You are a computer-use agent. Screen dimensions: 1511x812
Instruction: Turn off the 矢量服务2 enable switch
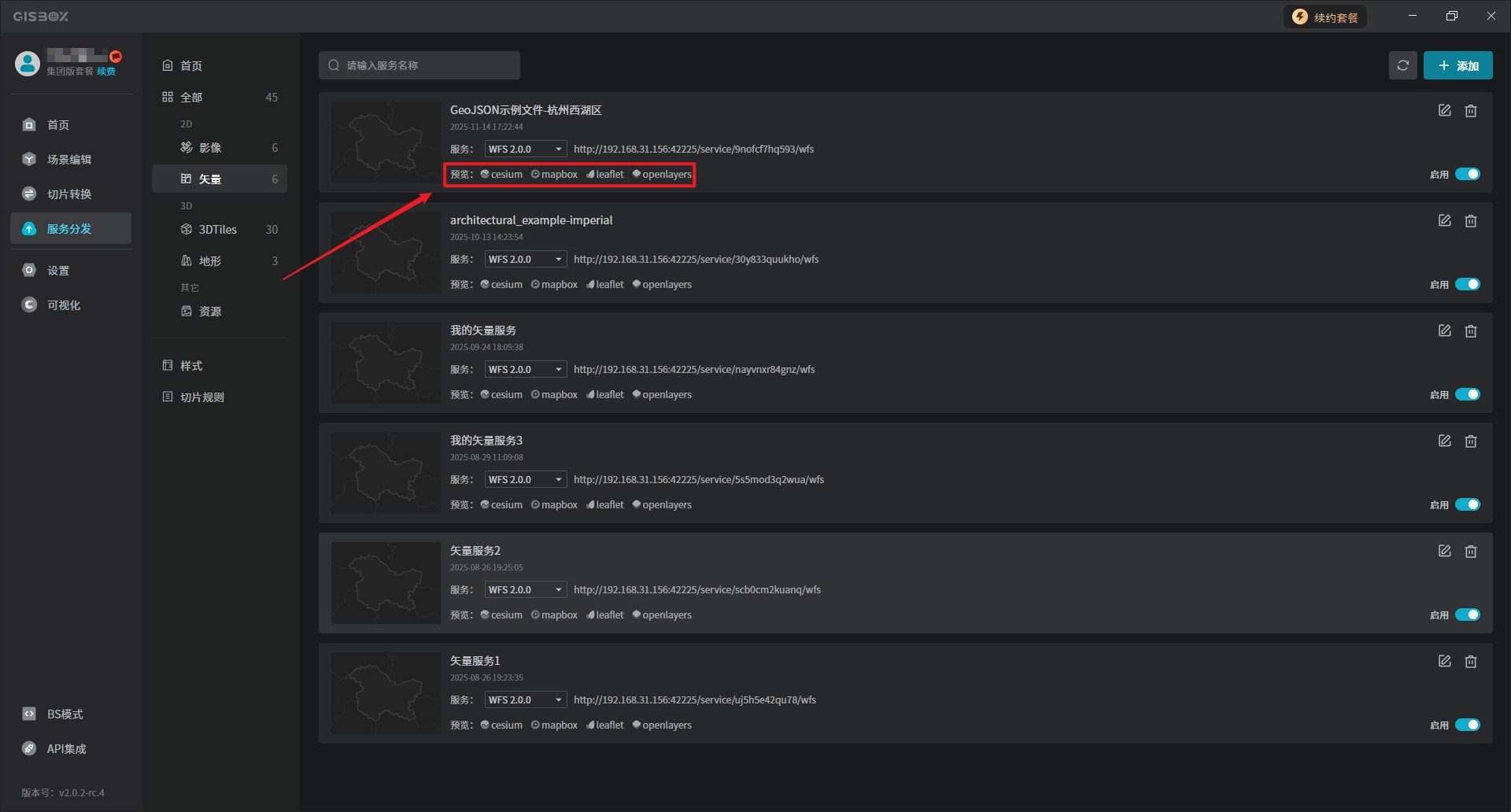(x=1467, y=615)
